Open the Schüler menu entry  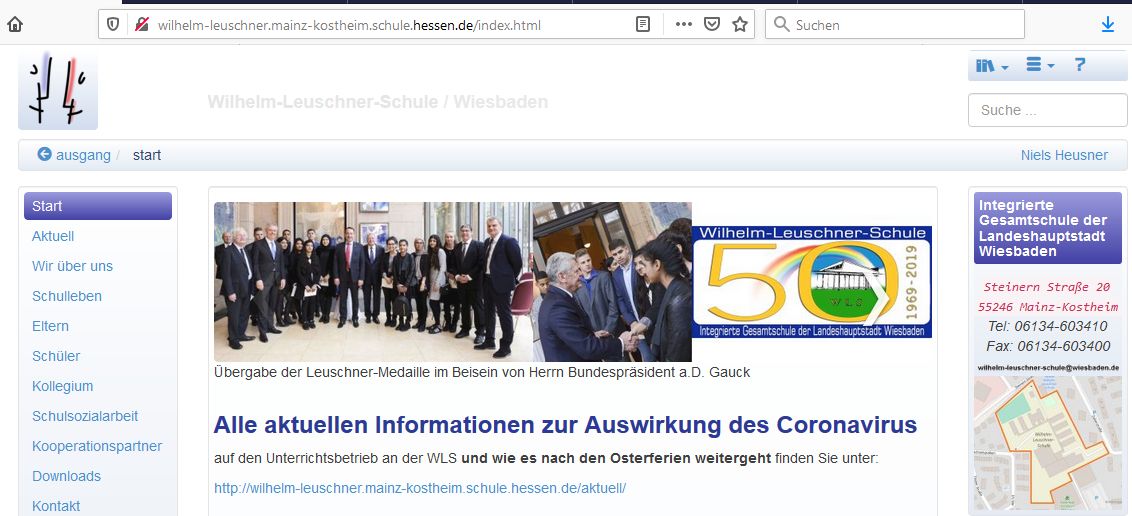pyautogui.click(x=56, y=356)
